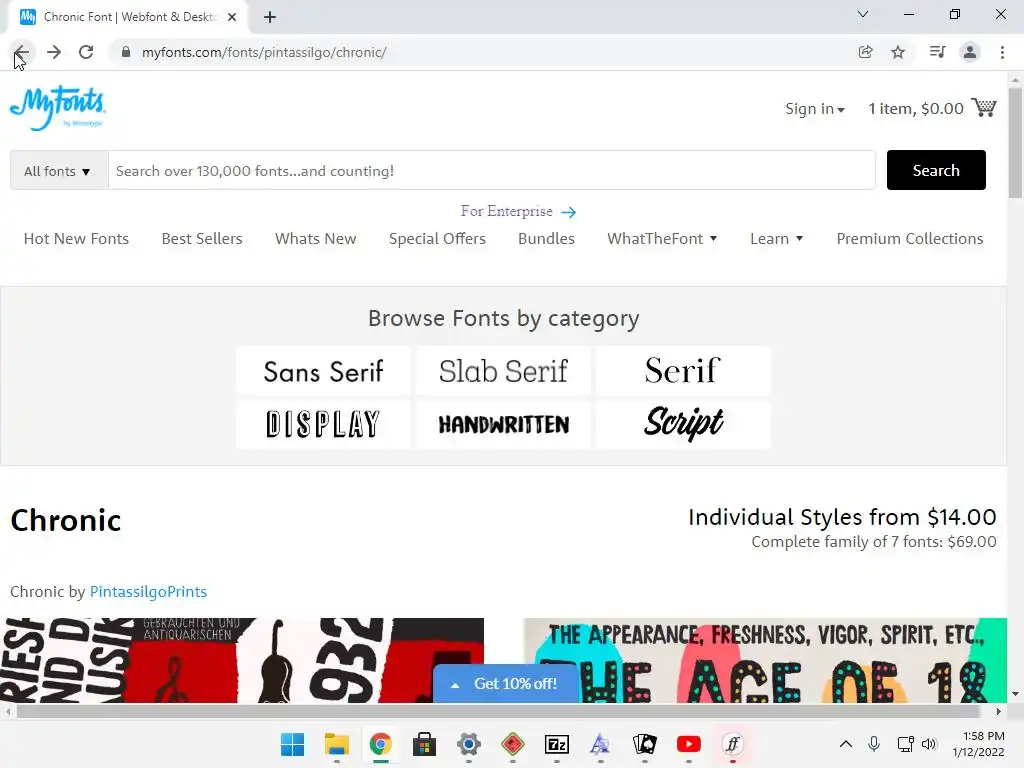This screenshot has height=768, width=1024.
Task: Focus the font search input field
Action: (492, 171)
